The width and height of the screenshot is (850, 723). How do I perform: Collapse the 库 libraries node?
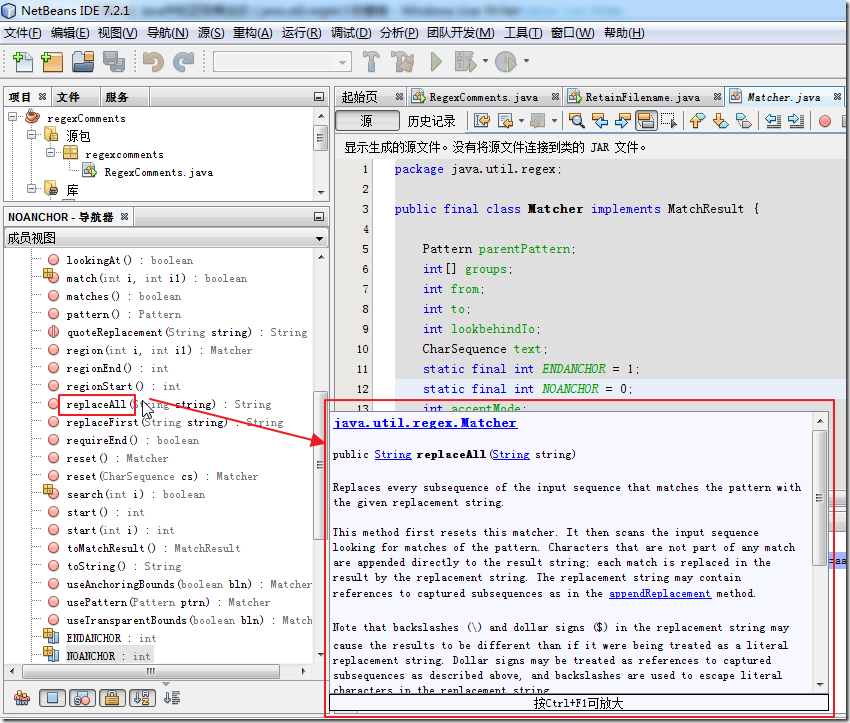[x=31, y=189]
